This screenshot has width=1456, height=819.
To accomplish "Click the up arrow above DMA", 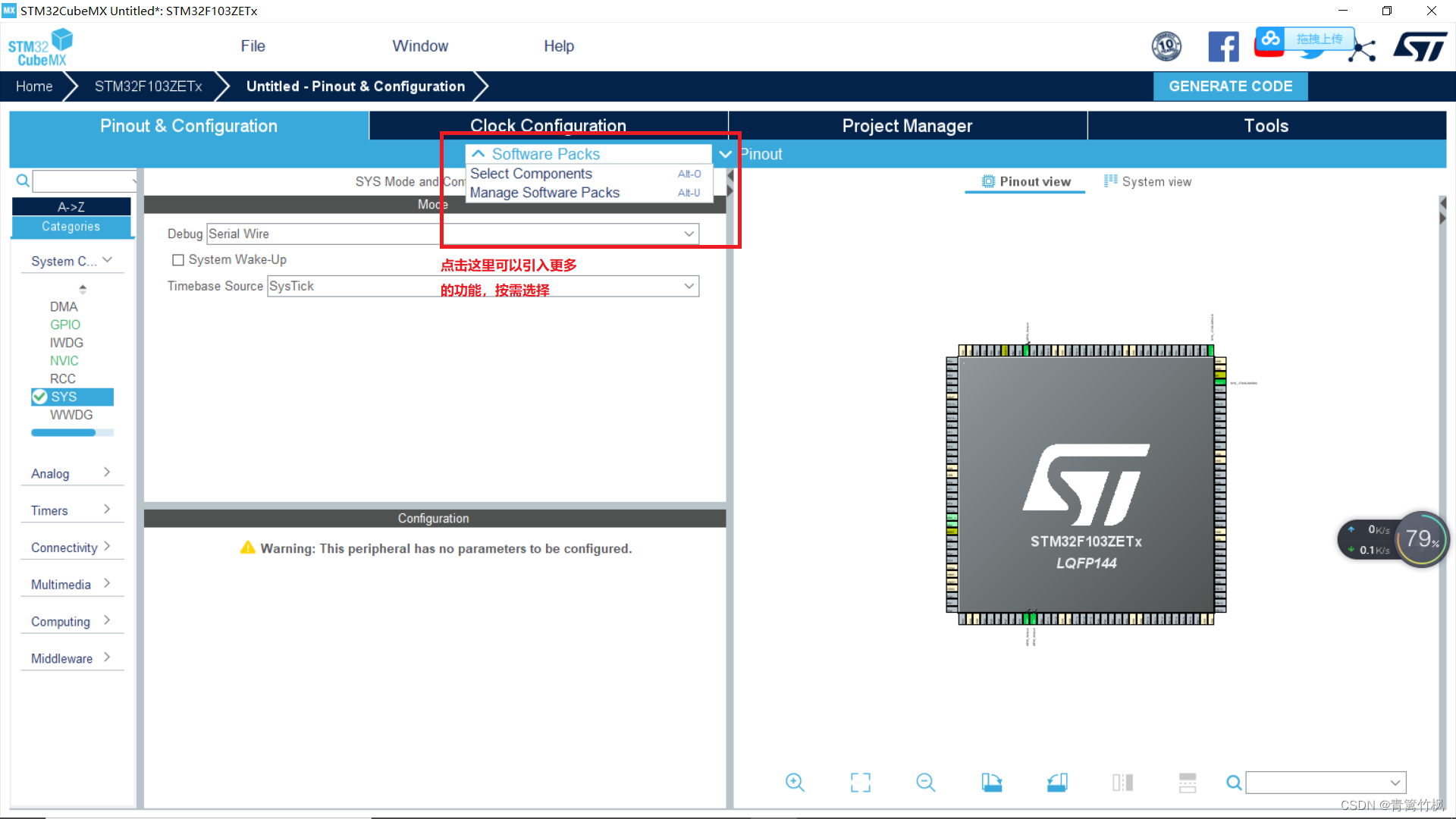I will (x=83, y=288).
